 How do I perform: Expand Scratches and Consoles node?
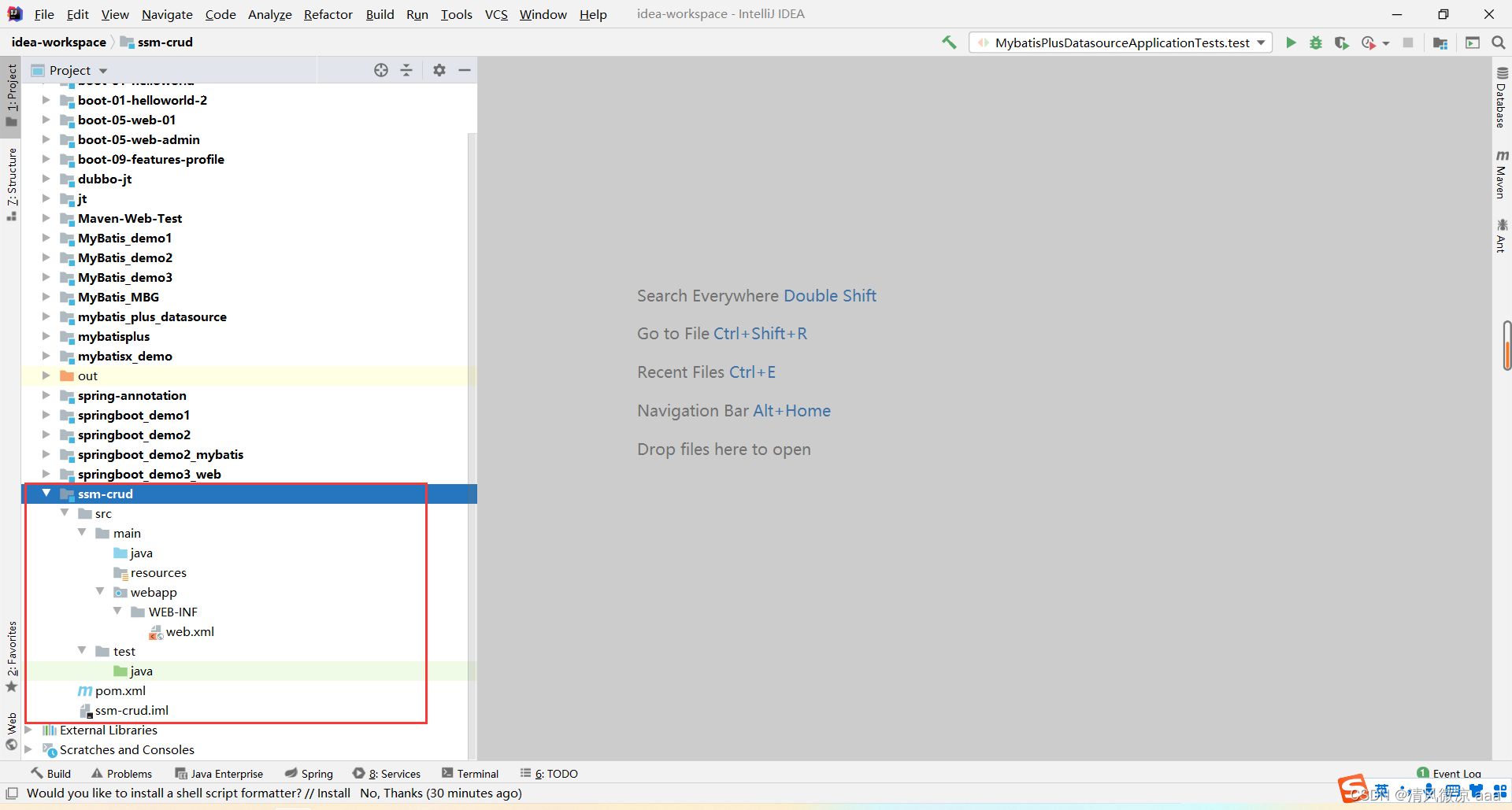(28, 749)
